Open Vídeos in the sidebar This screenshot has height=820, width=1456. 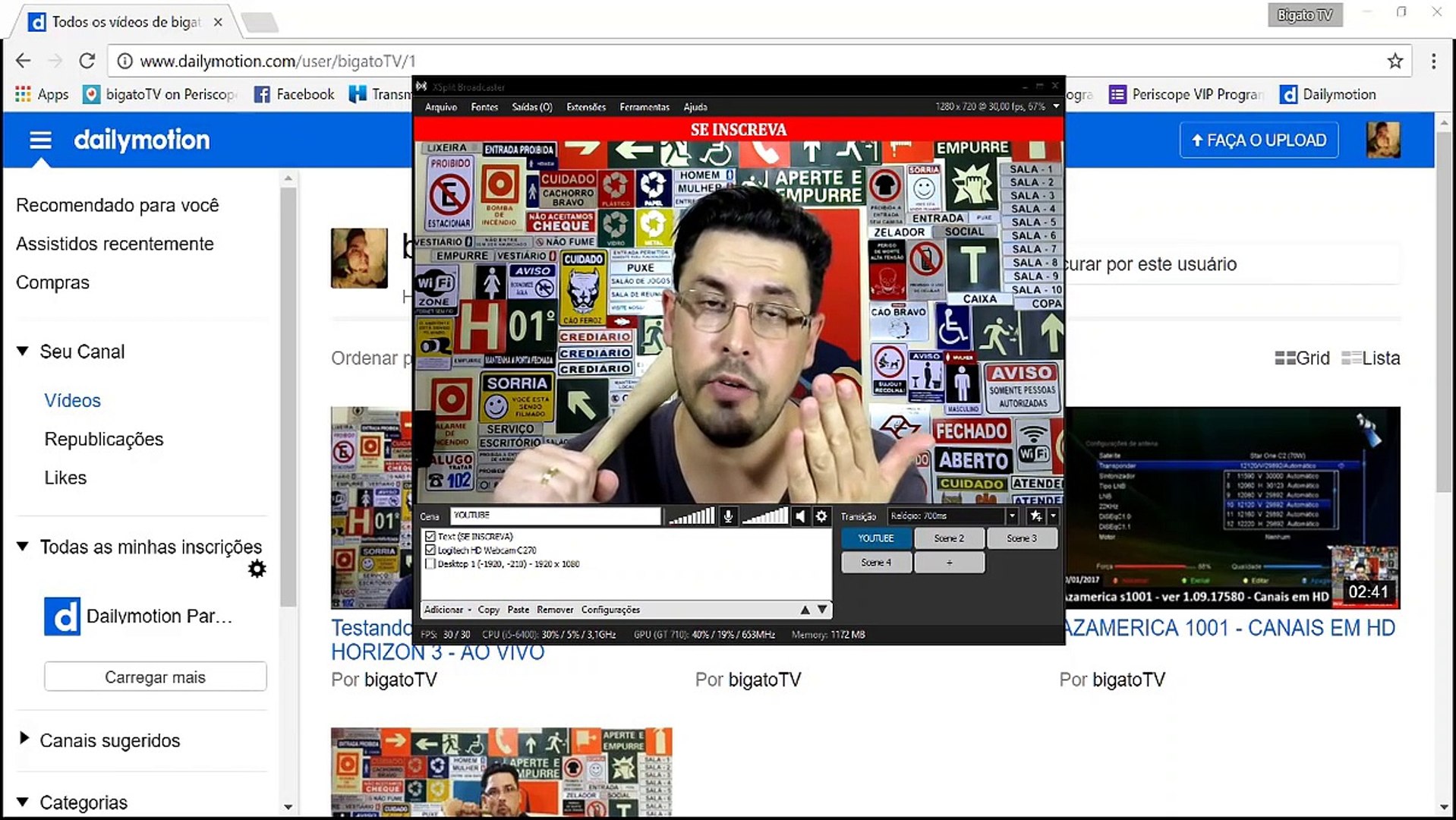click(72, 400)
